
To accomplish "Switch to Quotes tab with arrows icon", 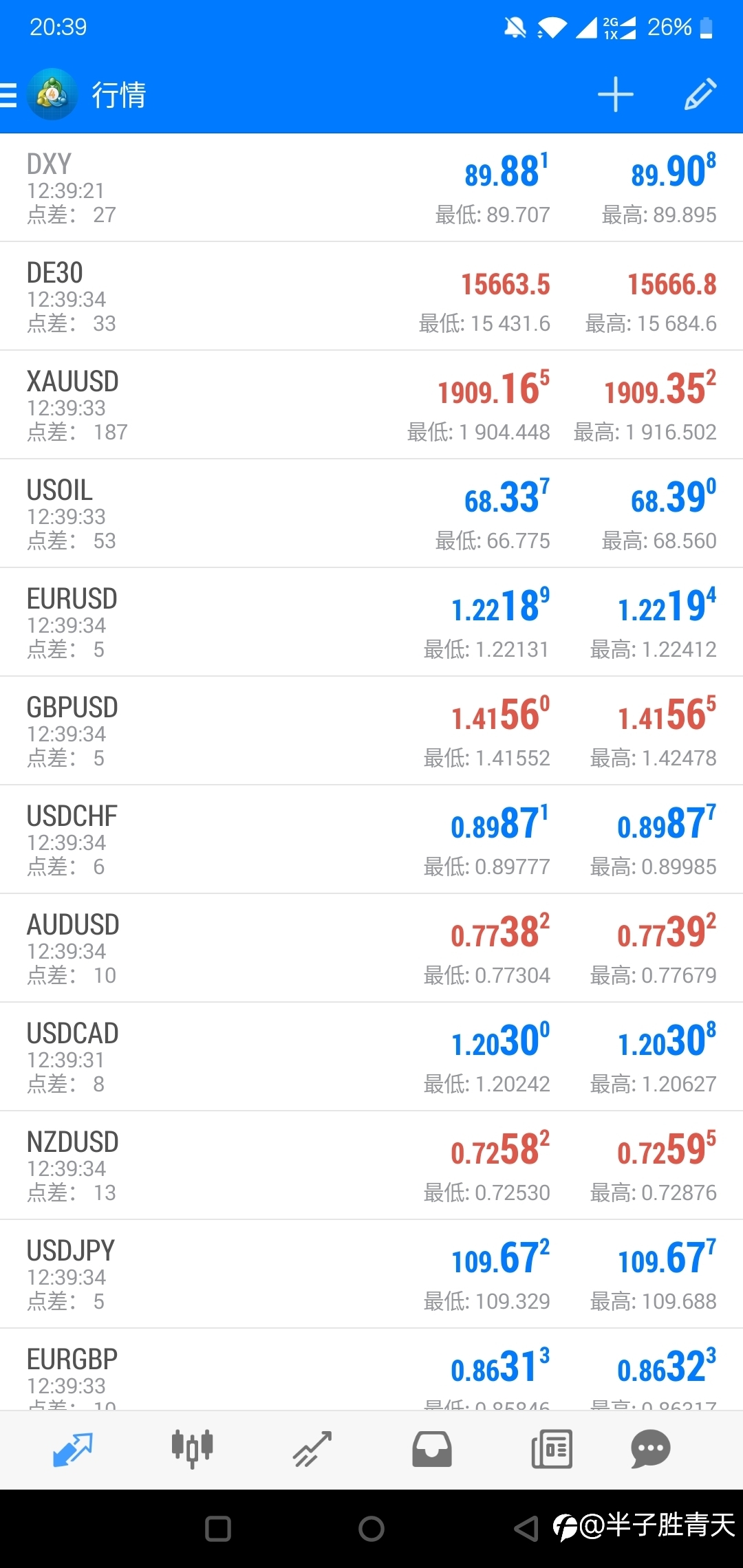I will [x=72, y=1449].
